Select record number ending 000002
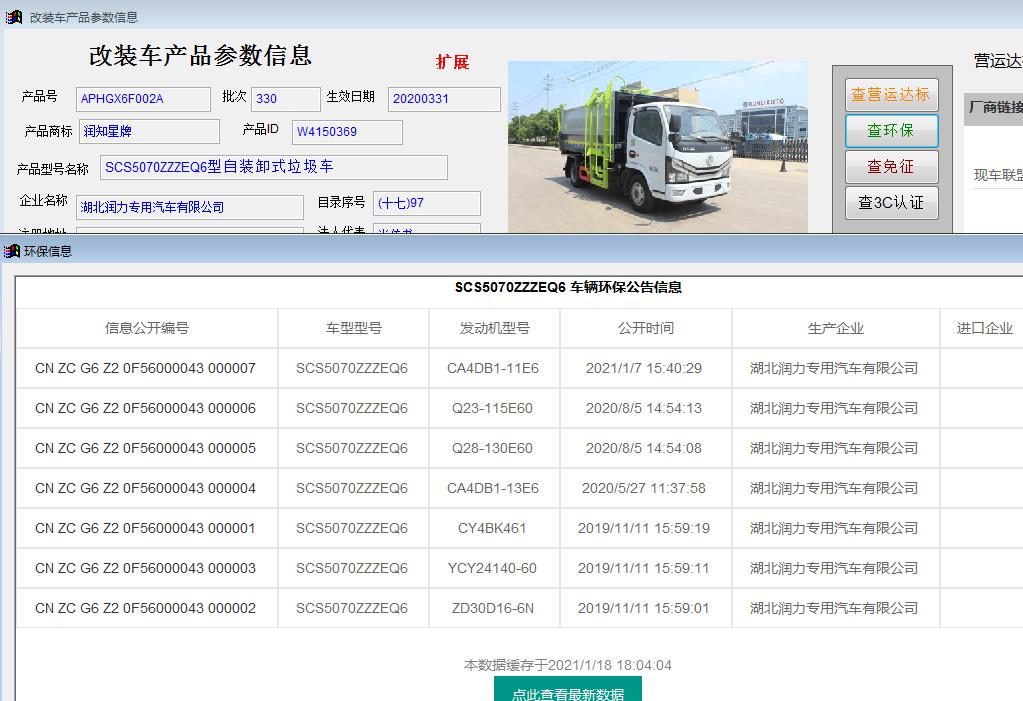The width and height of the screenshot is (1023, 701). pos(145,608)
